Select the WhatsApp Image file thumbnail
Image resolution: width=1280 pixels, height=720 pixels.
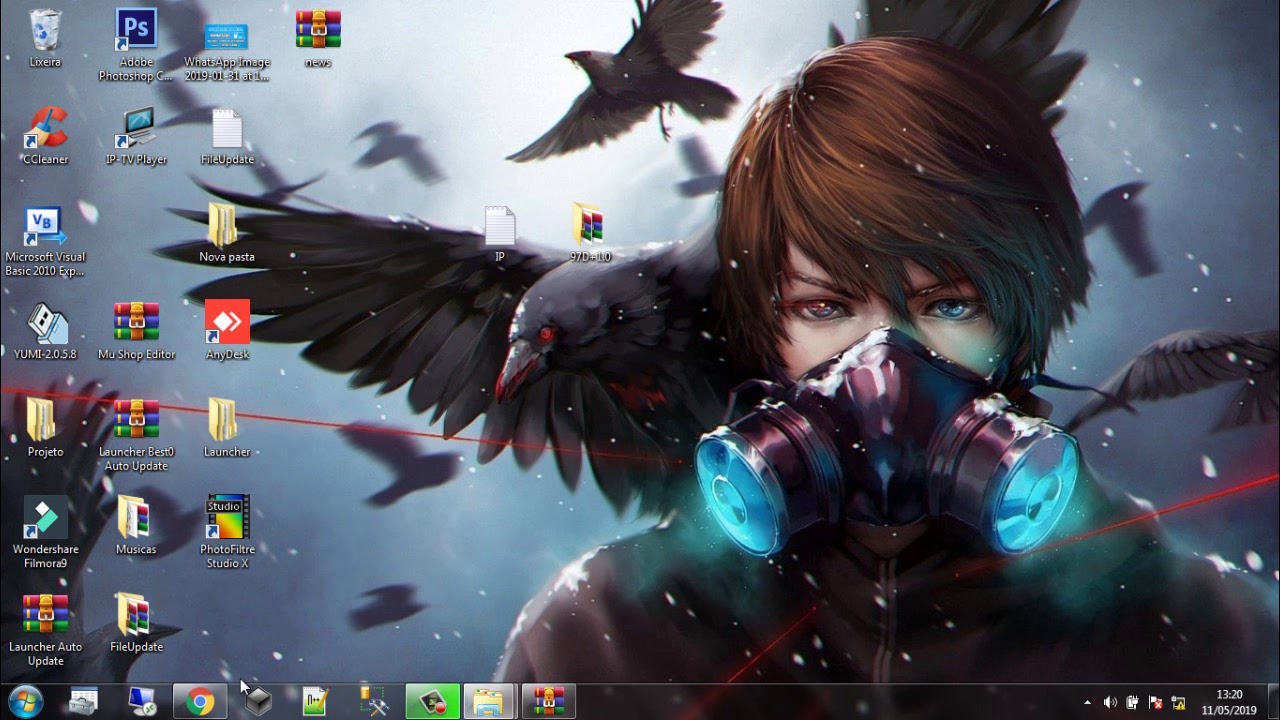[227, 36]
